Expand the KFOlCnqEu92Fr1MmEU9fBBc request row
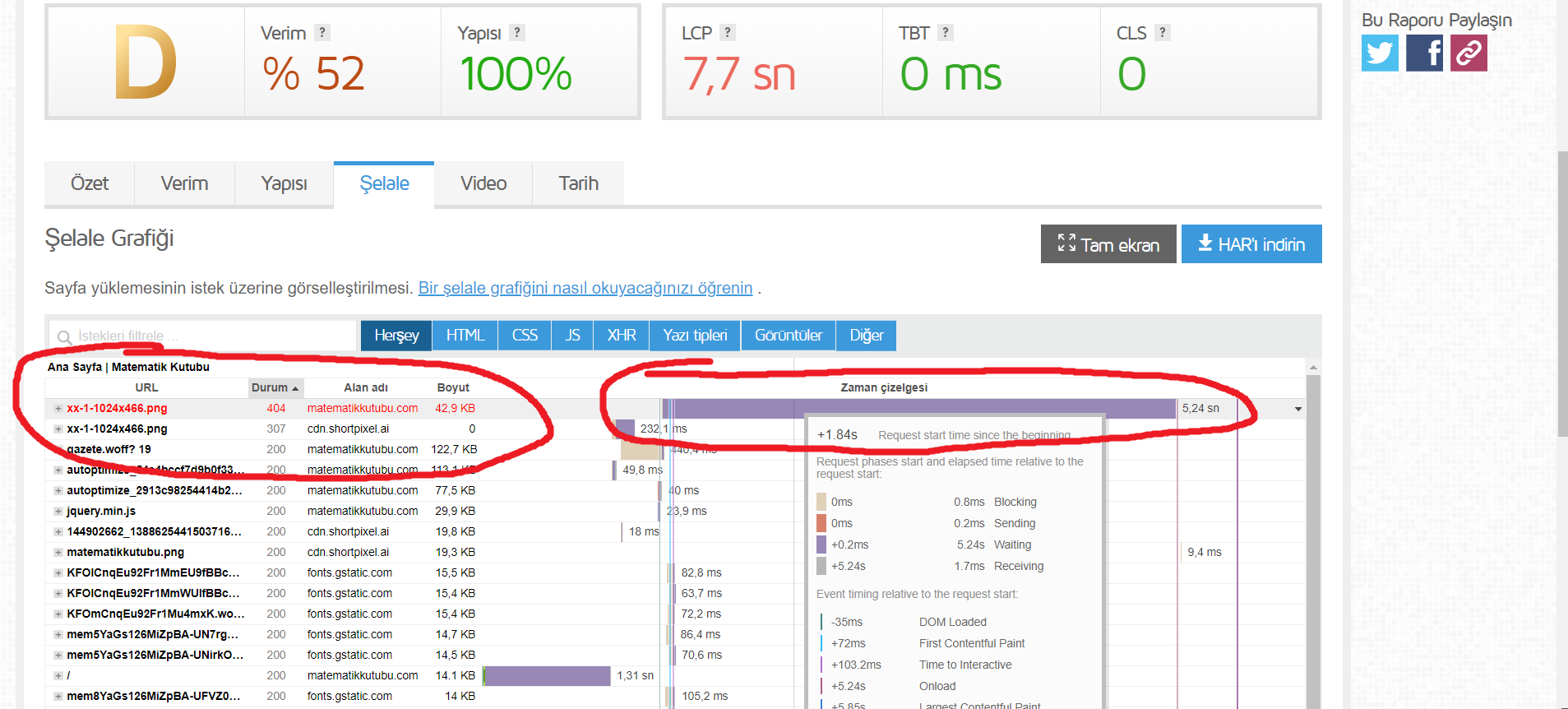The width and height of the screenshot is (1568, 709). (x=58, y=573)
